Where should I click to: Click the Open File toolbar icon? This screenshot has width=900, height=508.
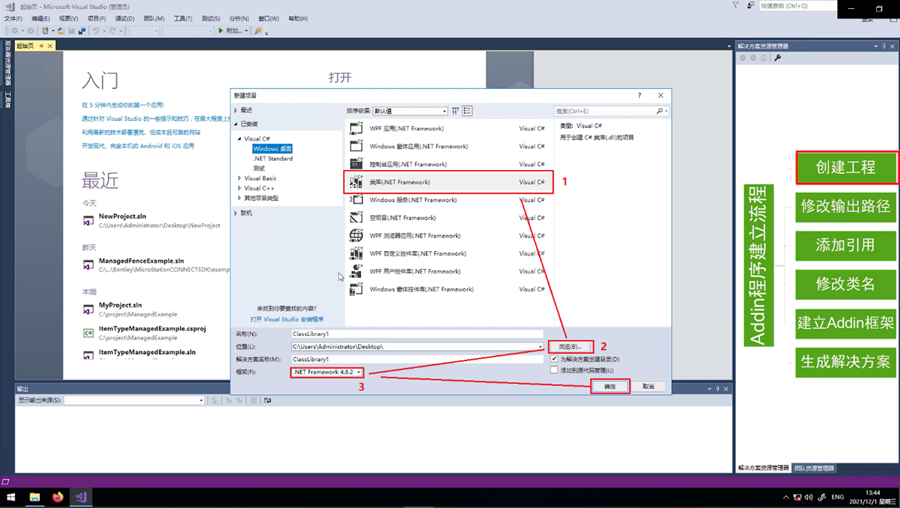coord(61,30)
